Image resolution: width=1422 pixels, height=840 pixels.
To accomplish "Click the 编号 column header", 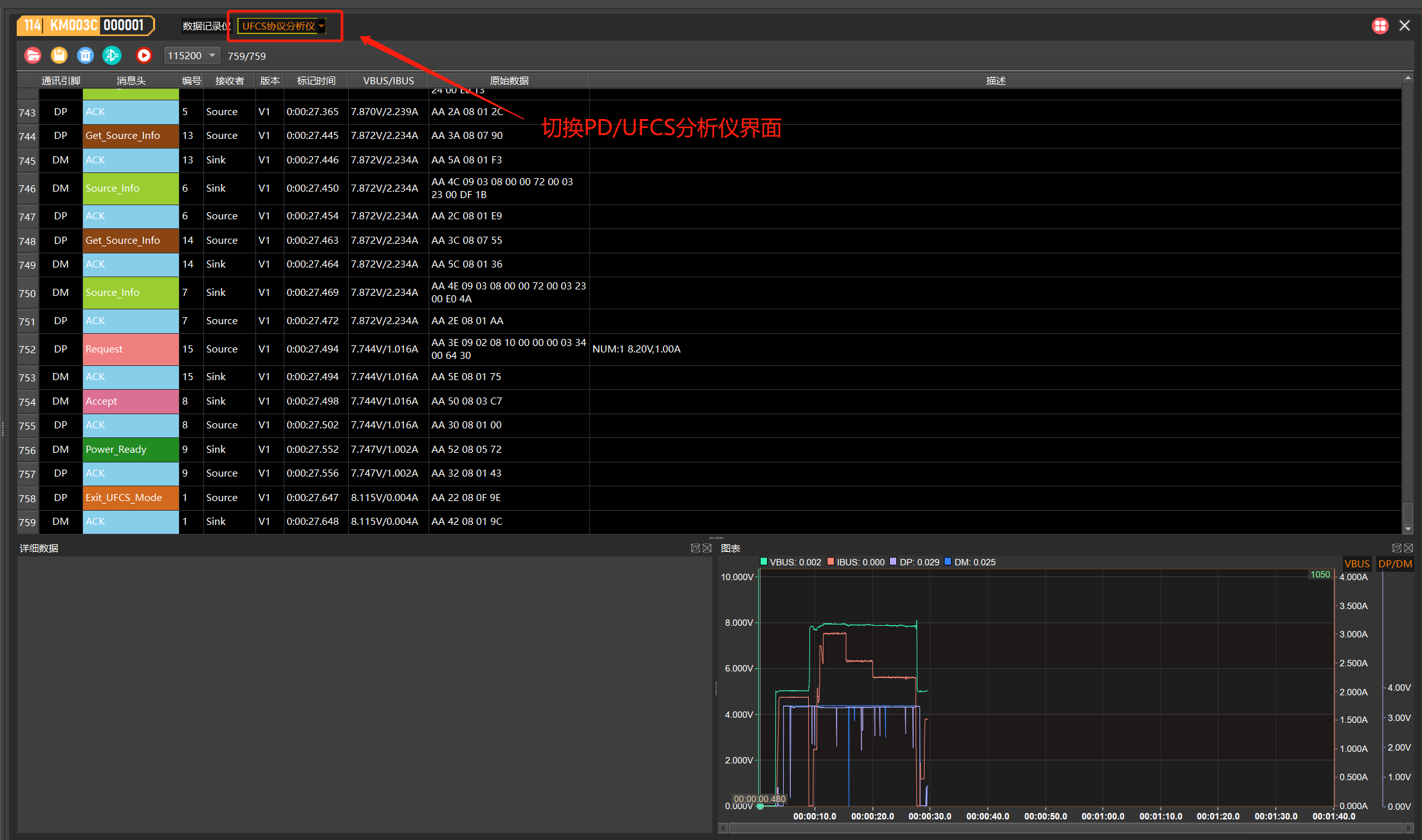I will coord(191,81).
